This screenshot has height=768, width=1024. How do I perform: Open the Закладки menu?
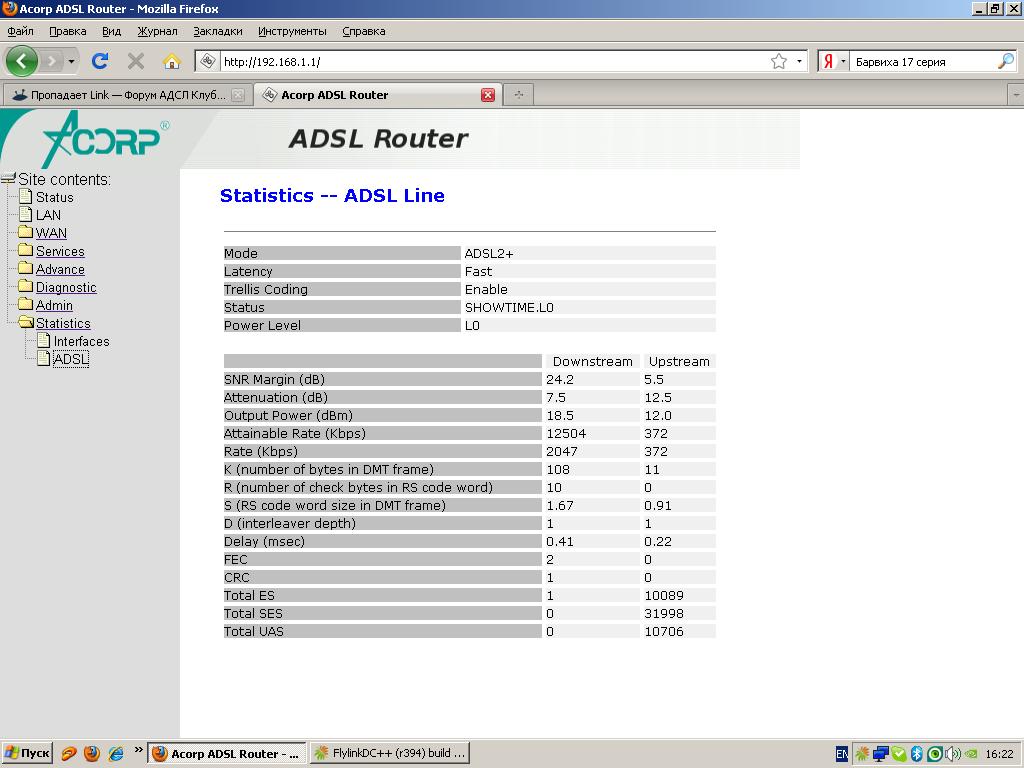(x=217, y=31)
